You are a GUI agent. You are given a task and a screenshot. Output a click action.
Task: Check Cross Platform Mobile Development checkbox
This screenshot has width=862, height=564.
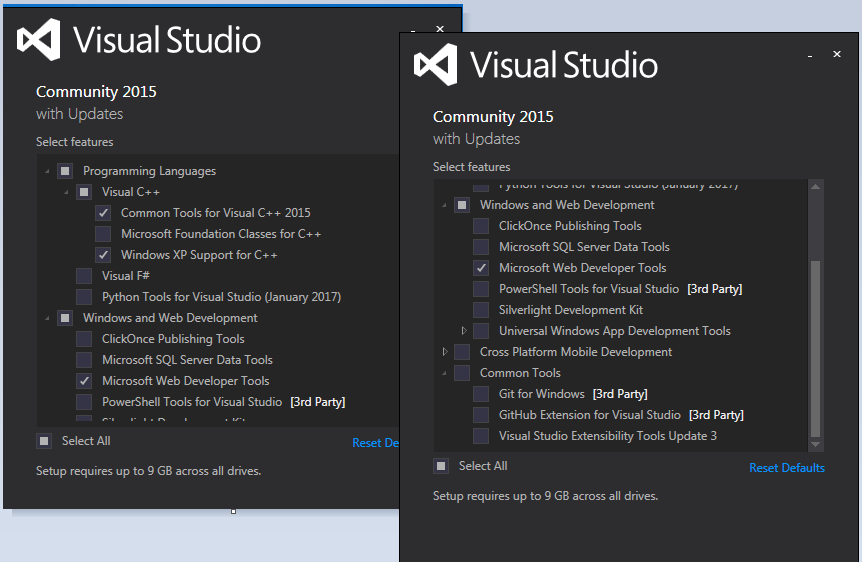(462, 352)
